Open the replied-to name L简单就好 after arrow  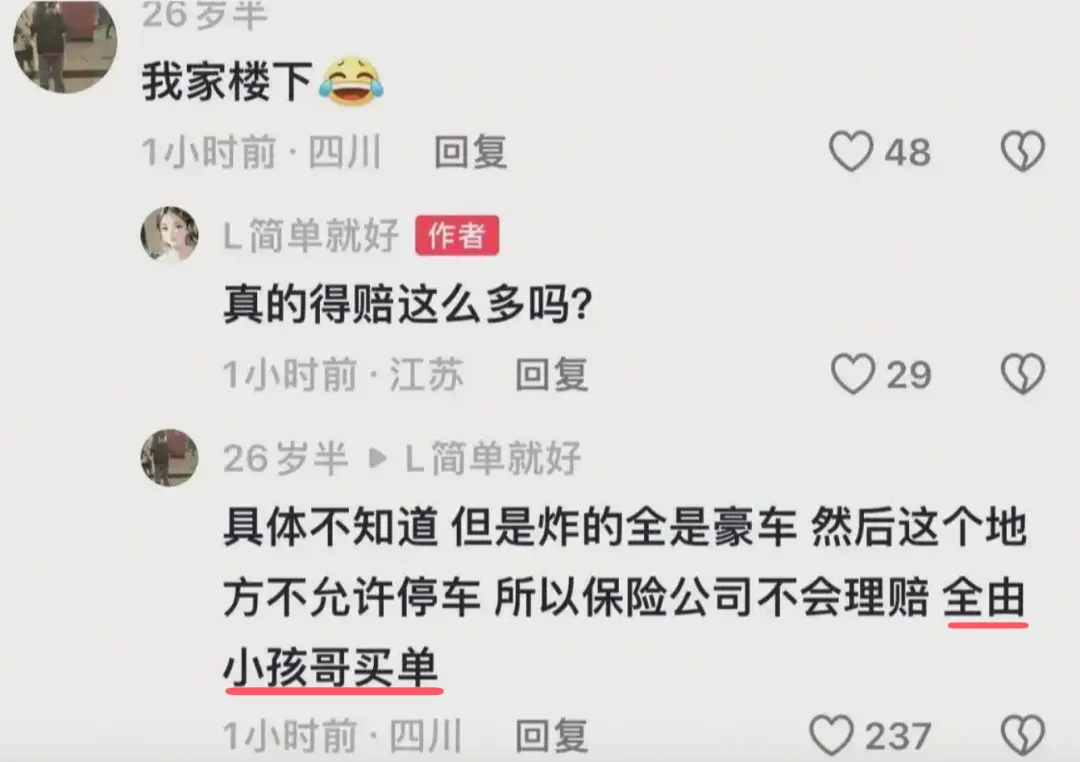point(493,459)
